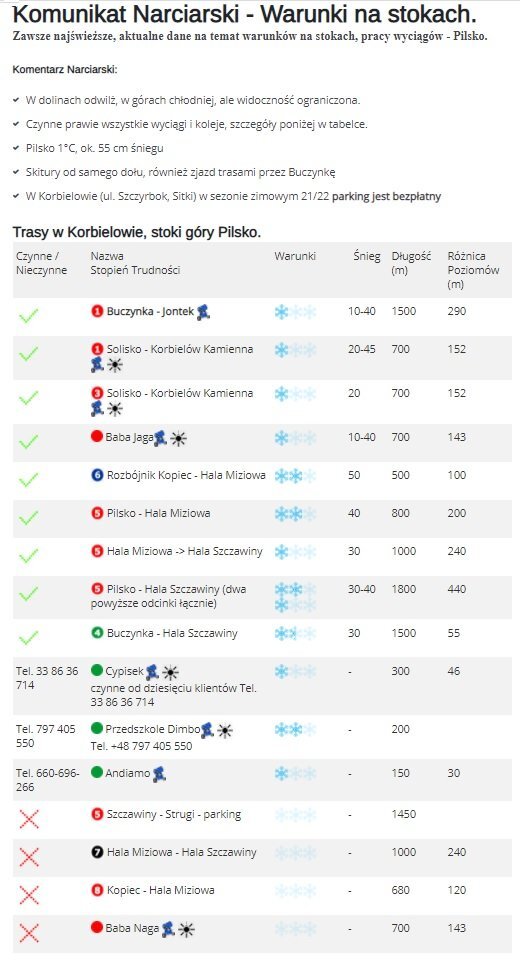Click the black number 7 badge for Hala Miziowa - Hala Szczawiny
Screen dimensions: 520x963
click(x=97, y=852)
